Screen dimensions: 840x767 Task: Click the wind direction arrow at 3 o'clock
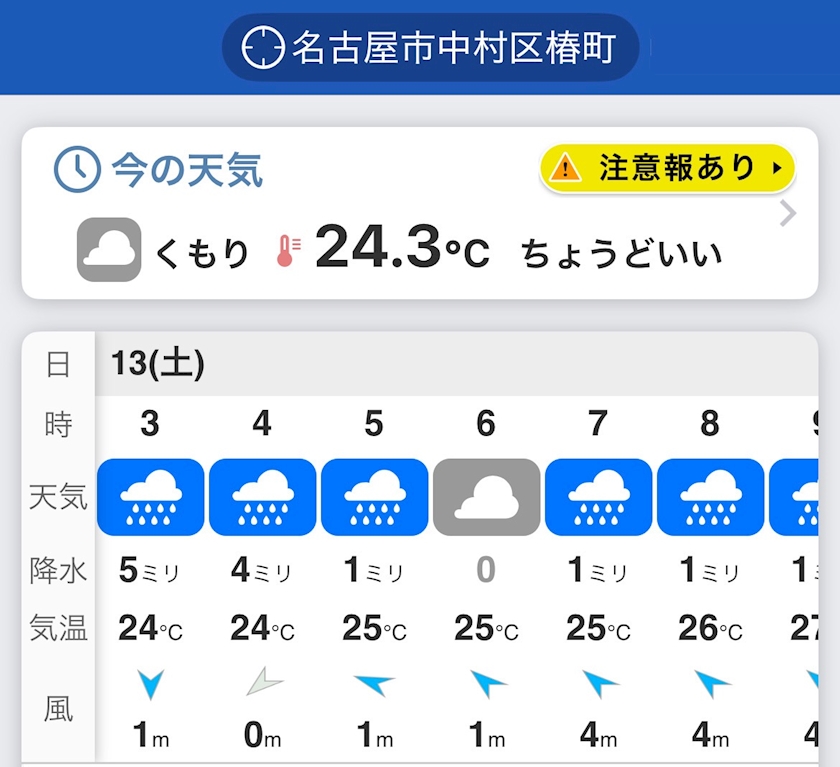[150, 684]
